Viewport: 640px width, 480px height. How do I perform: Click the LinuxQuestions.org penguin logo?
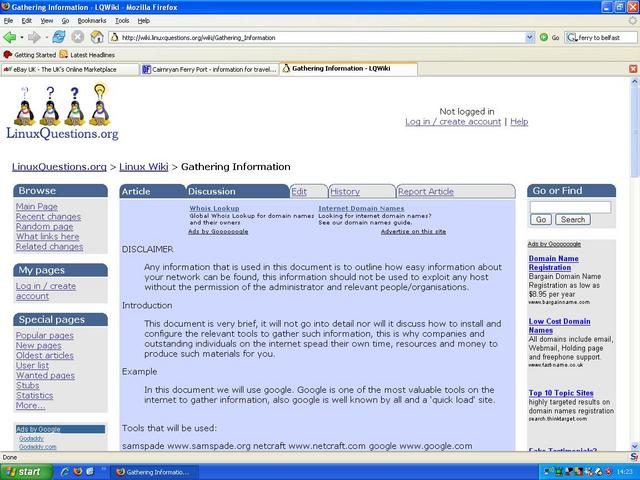[62, 112]
